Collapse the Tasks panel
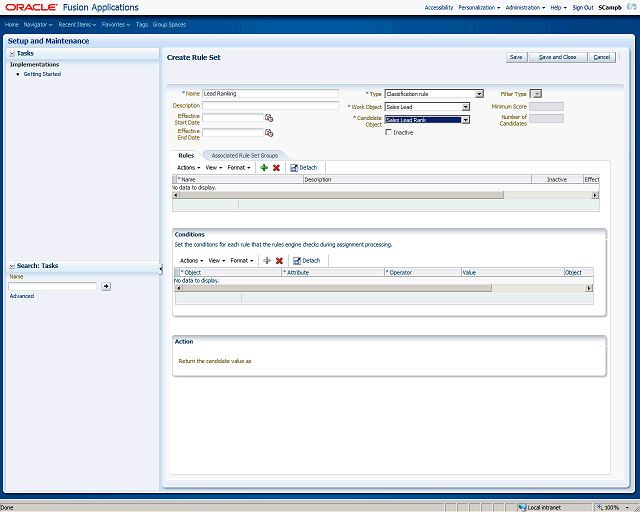Viewport: 640px width, 512px height. 12,53
